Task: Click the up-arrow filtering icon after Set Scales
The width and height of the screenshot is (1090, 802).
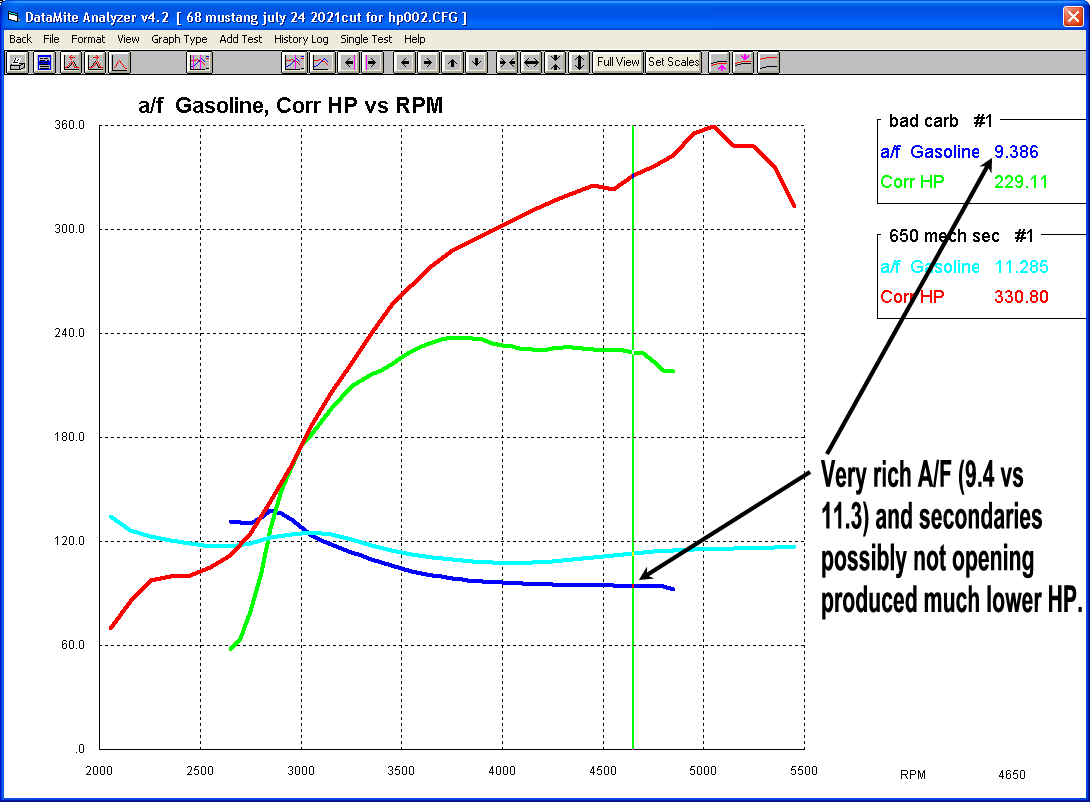Action: (x=719, y=63)
